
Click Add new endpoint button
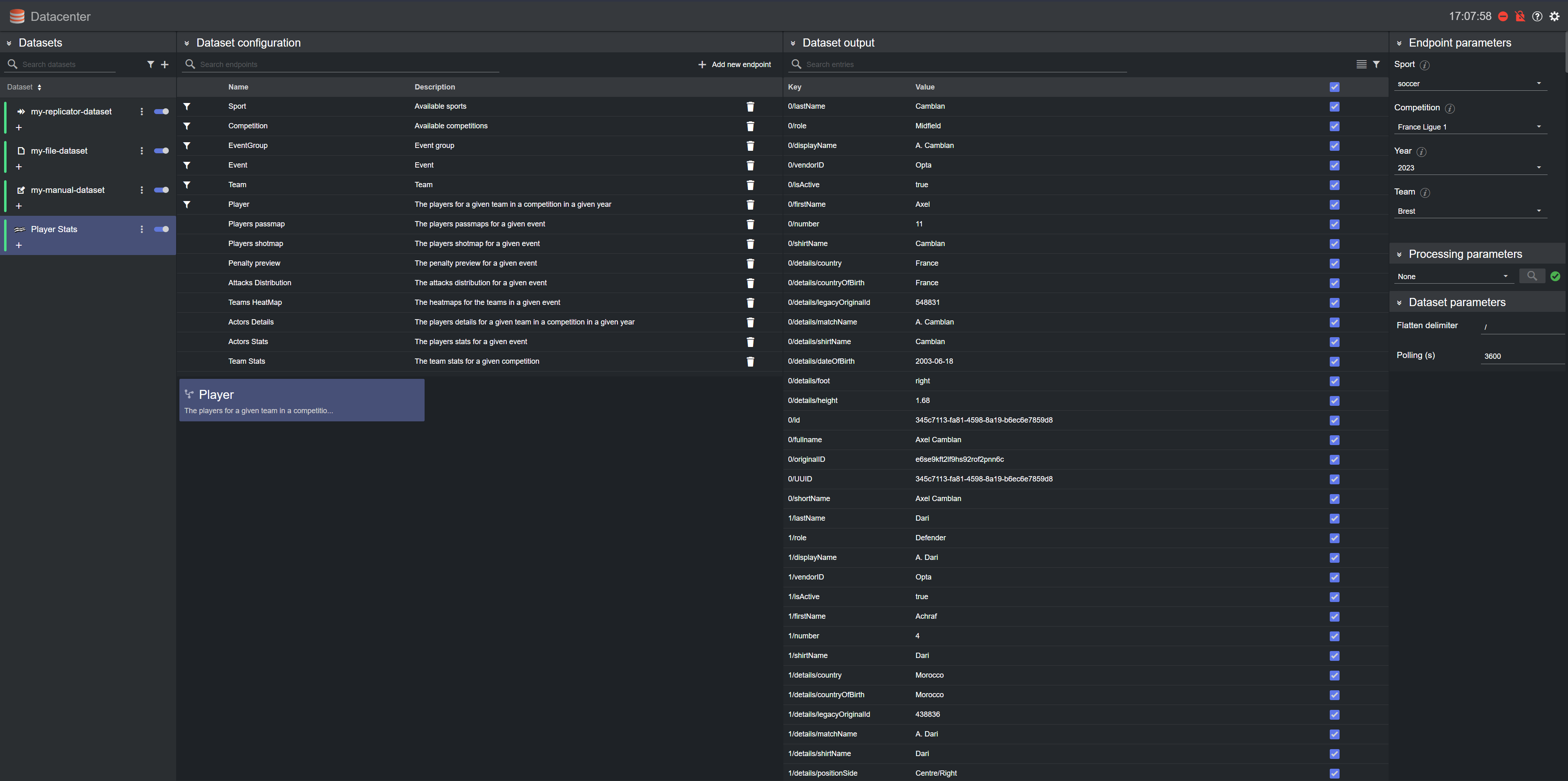734,65
